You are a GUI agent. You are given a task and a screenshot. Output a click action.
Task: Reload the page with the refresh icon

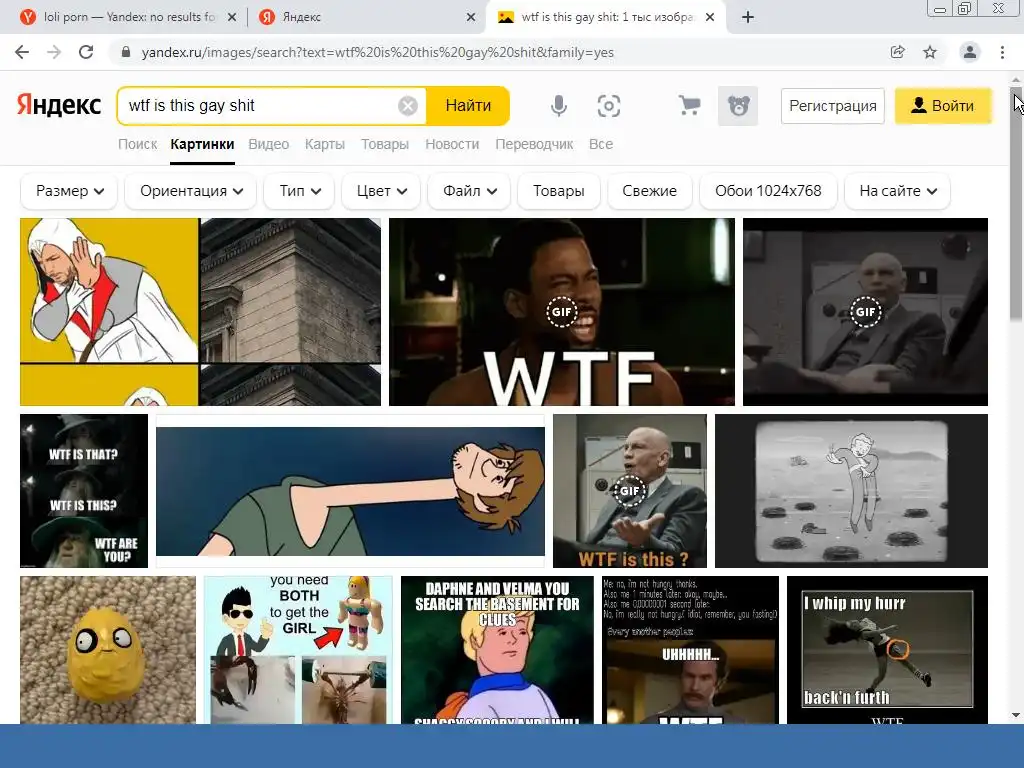(x=86, y=52)
